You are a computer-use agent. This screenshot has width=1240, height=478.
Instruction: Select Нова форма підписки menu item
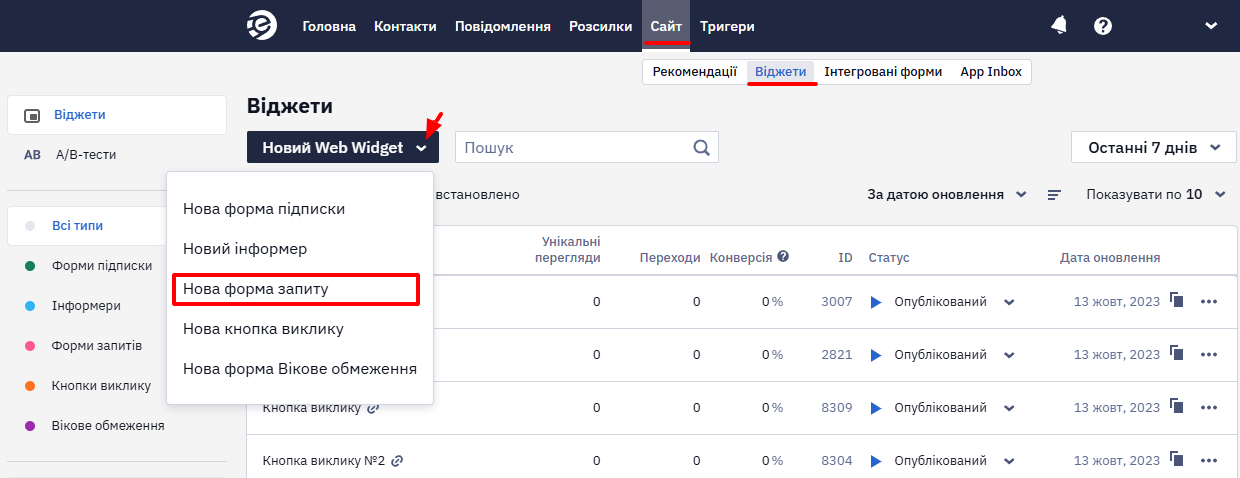(x=264, y=209)
